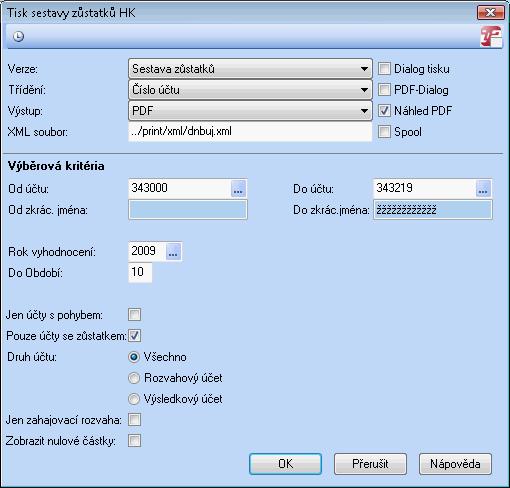Open the lookup button beside Od účtu
Viewport: 510px width, 488px height.
[x=238, y=188]
